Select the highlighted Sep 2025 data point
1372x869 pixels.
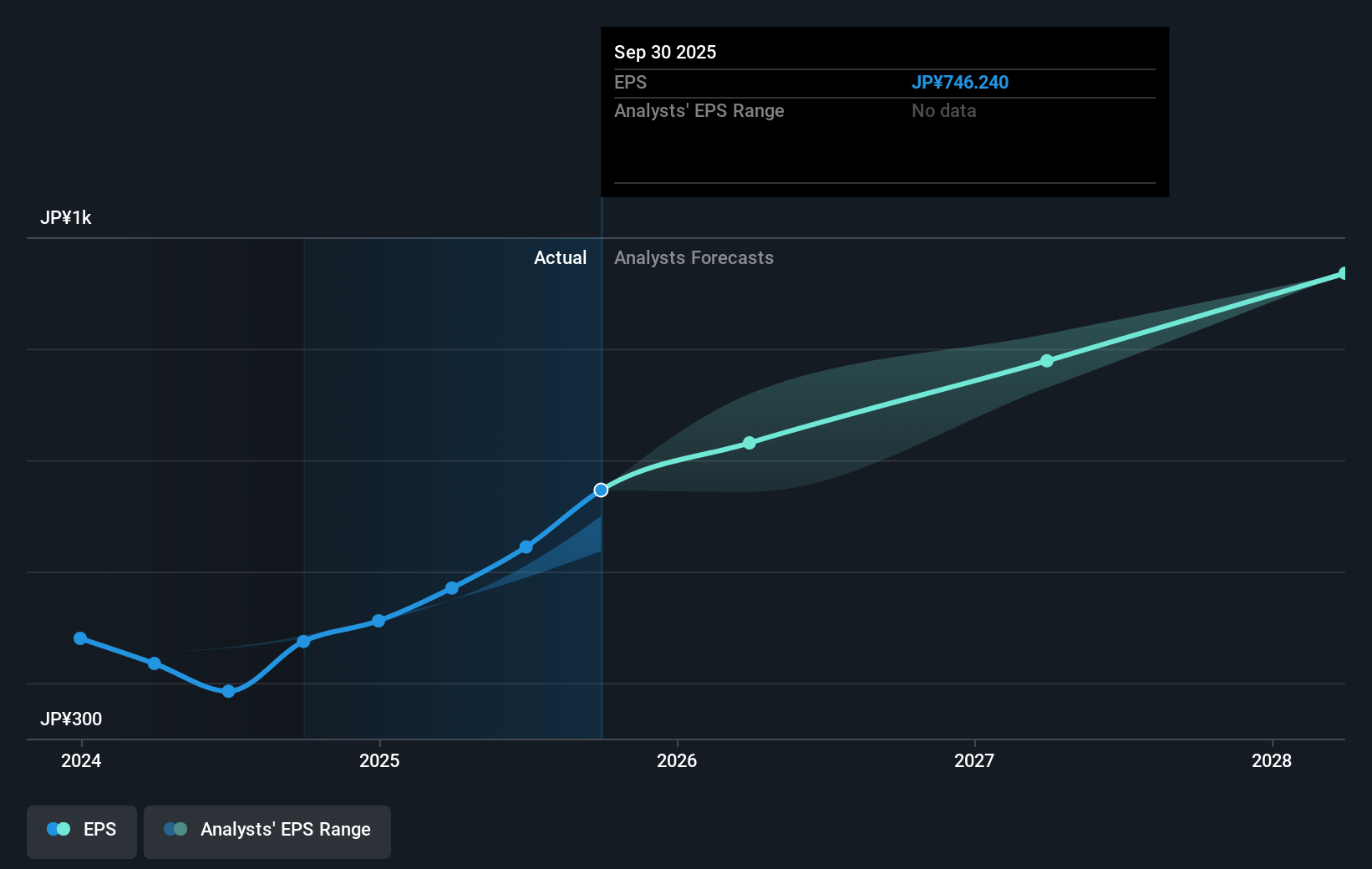(x=601, y=490)
